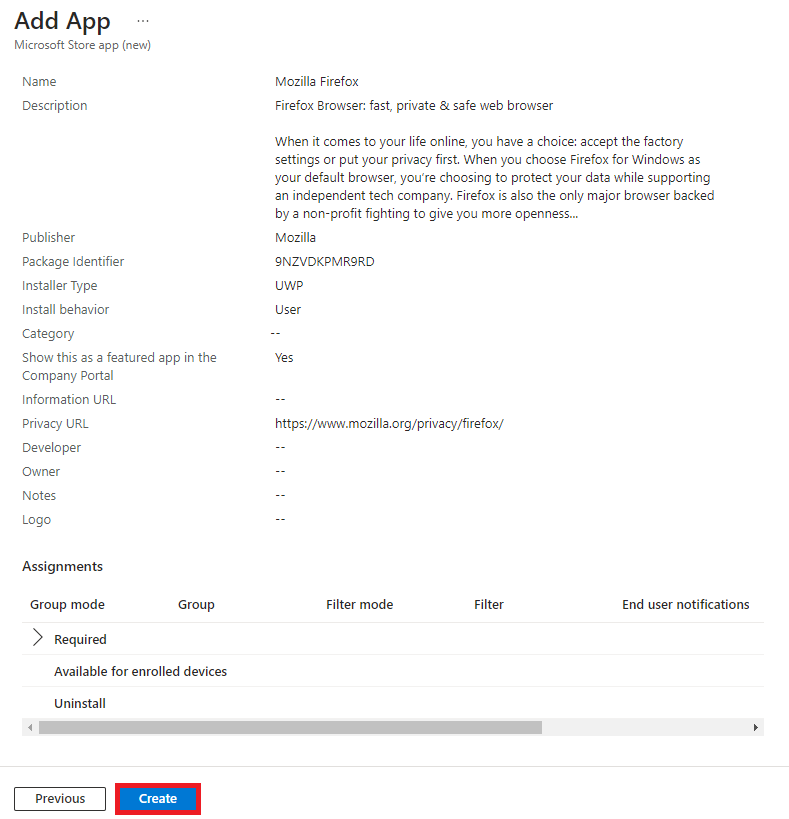The image size is (789, 819).
Task: Click the Filter mode column header
Action: click(360, 604)
